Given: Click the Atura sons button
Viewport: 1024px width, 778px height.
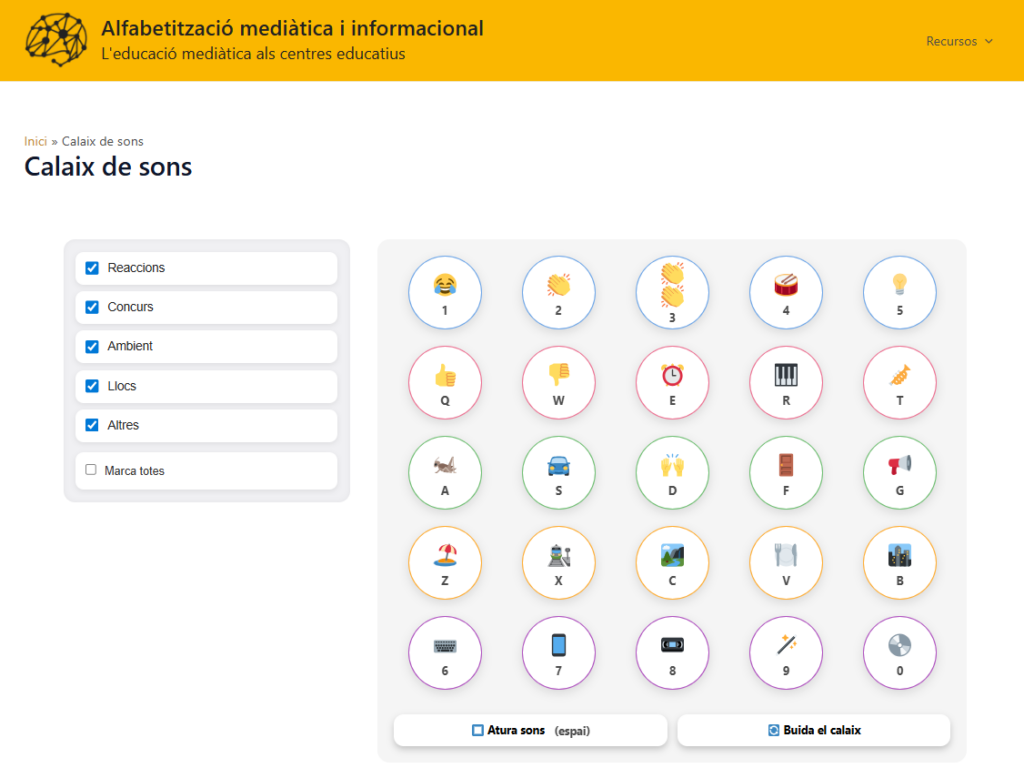Looking at the screenshot, I should click(530, 730).
